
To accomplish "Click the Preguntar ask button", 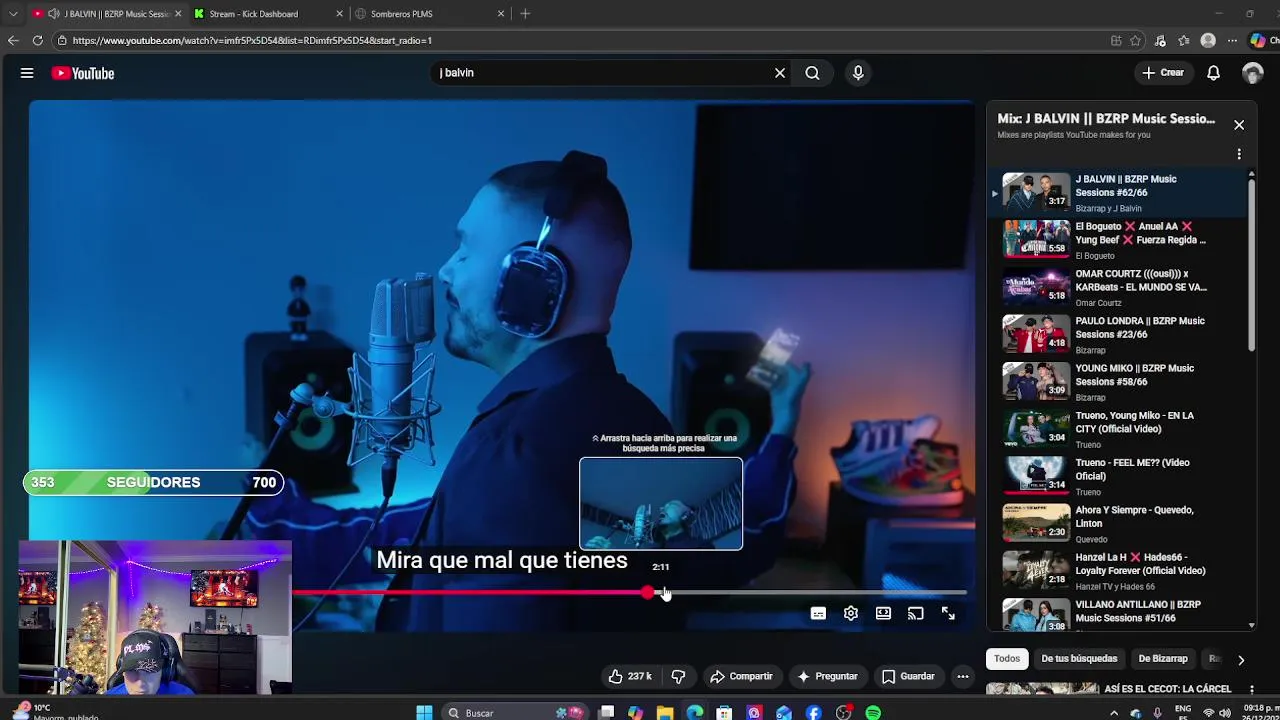I will pyautogui.click(x=827, y=677).
